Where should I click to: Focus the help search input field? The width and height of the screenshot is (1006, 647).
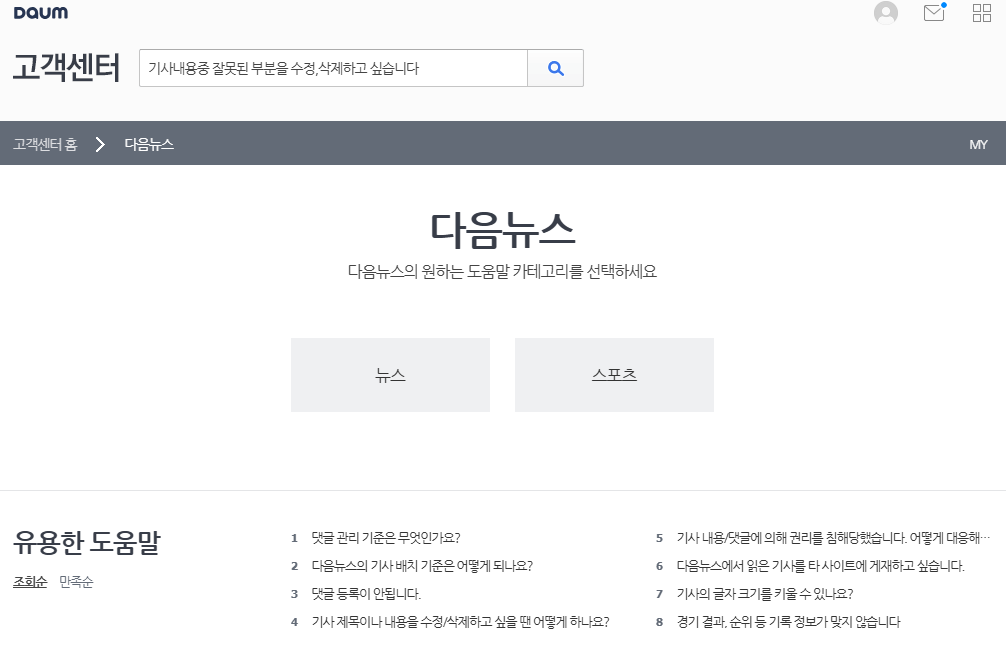point(333,68)
